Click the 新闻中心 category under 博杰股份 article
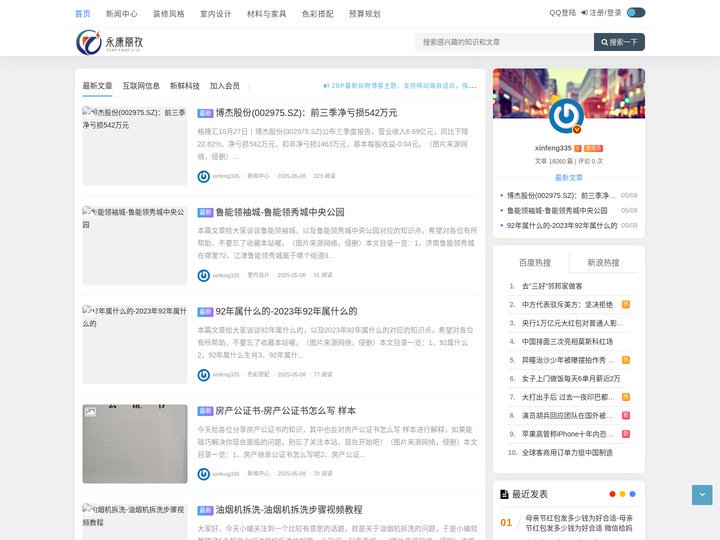 pos(259,176)
